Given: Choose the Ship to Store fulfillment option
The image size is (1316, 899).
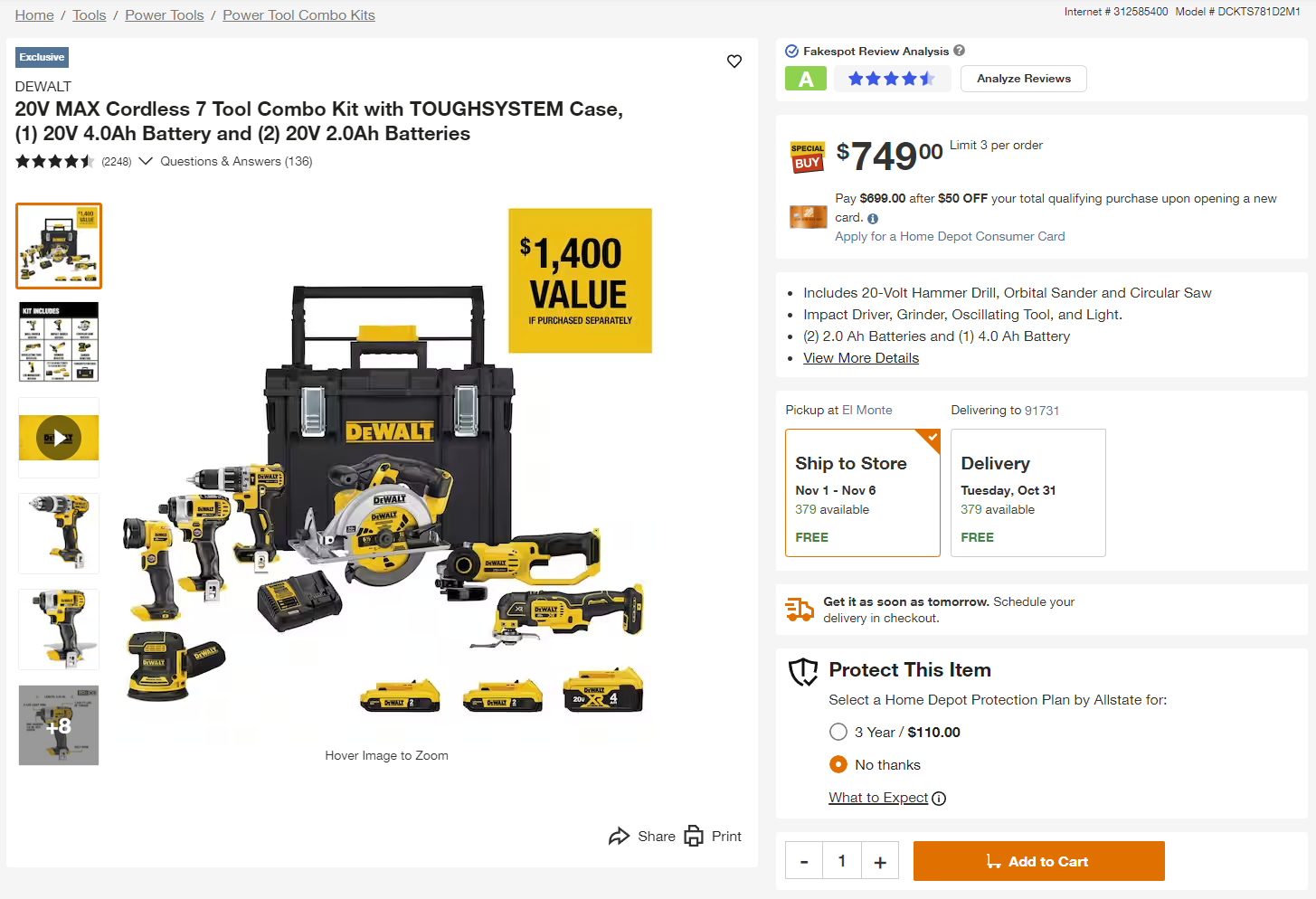Looking at the screenshot, I should (863, 493).
